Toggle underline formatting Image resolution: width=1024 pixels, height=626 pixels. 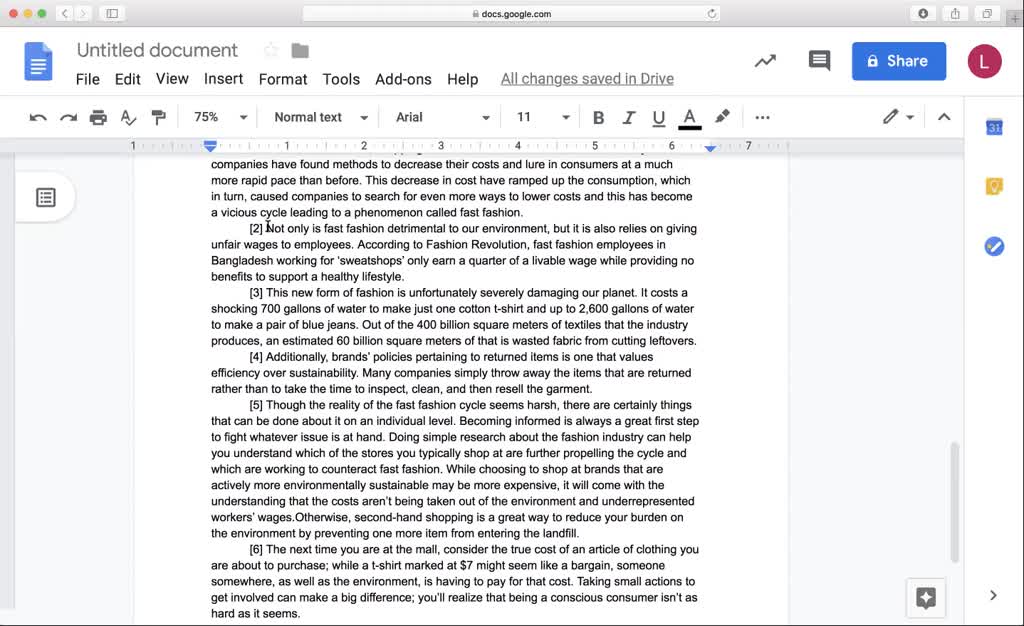point(659,117)
